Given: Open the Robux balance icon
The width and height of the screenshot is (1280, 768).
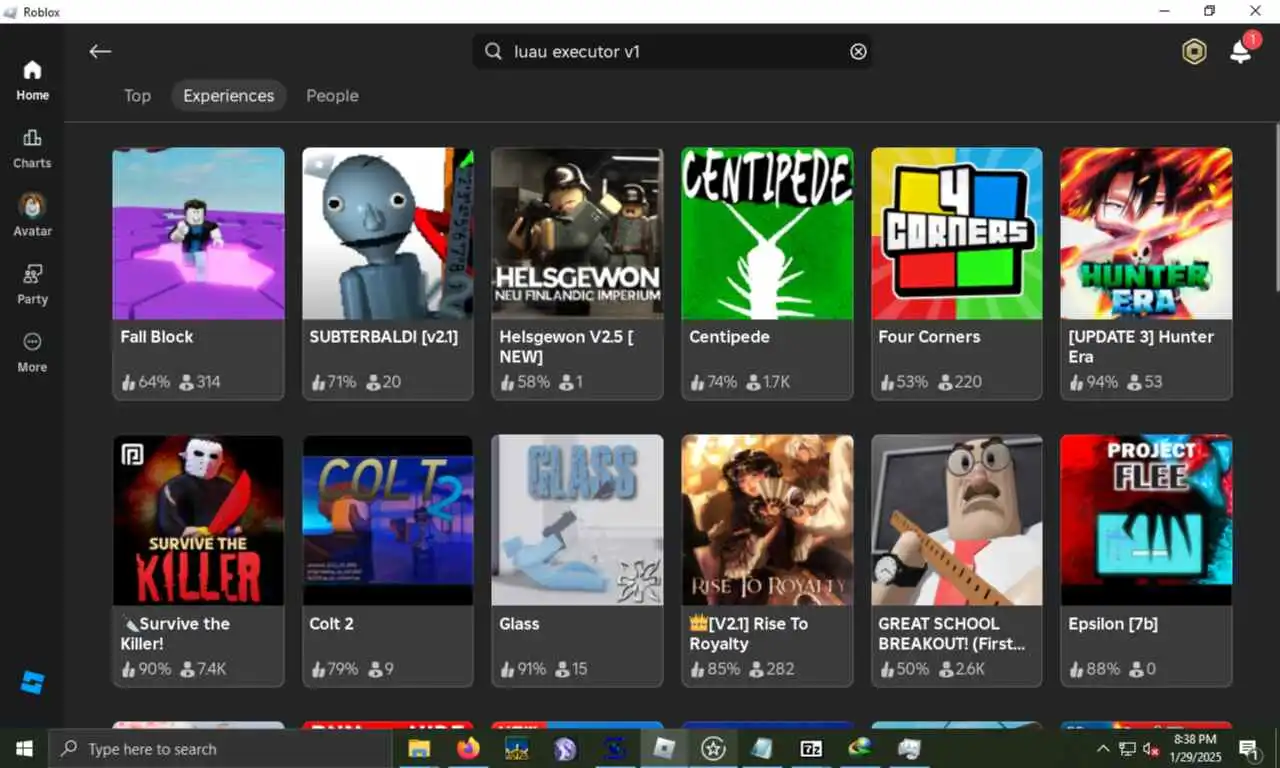Looking at the screenshot, I should (1194, 52).
